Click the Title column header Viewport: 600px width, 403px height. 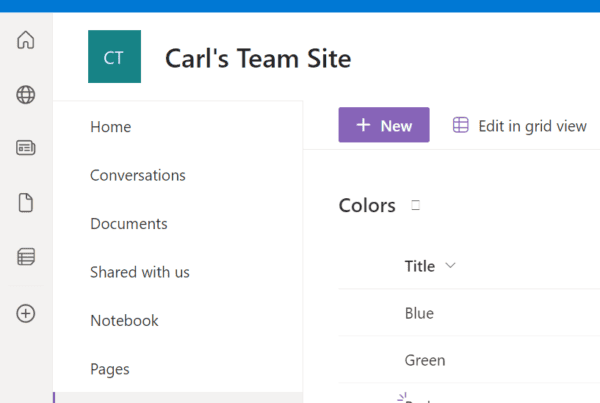click(420, 266)
